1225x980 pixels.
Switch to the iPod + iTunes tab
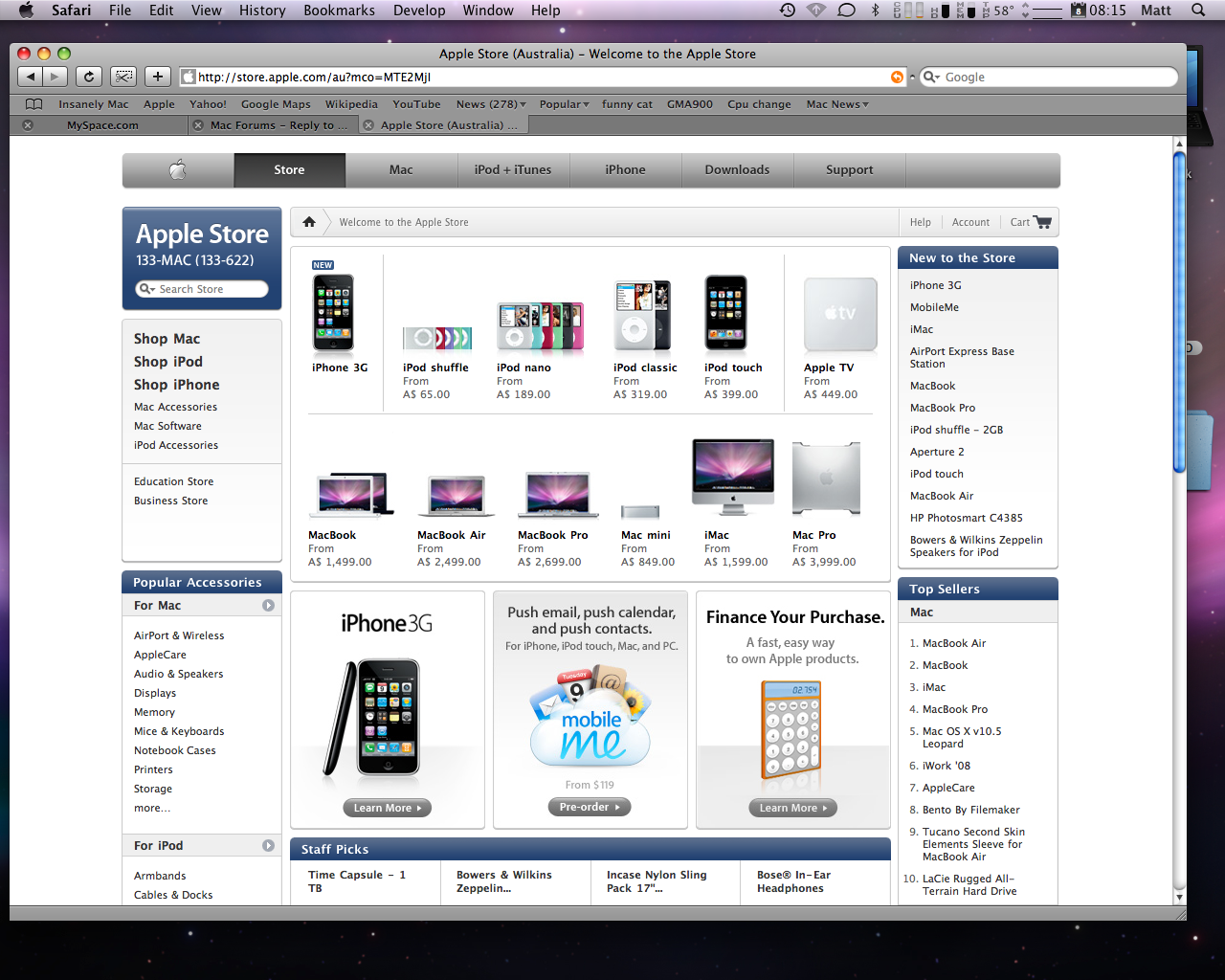pos(513,170)
